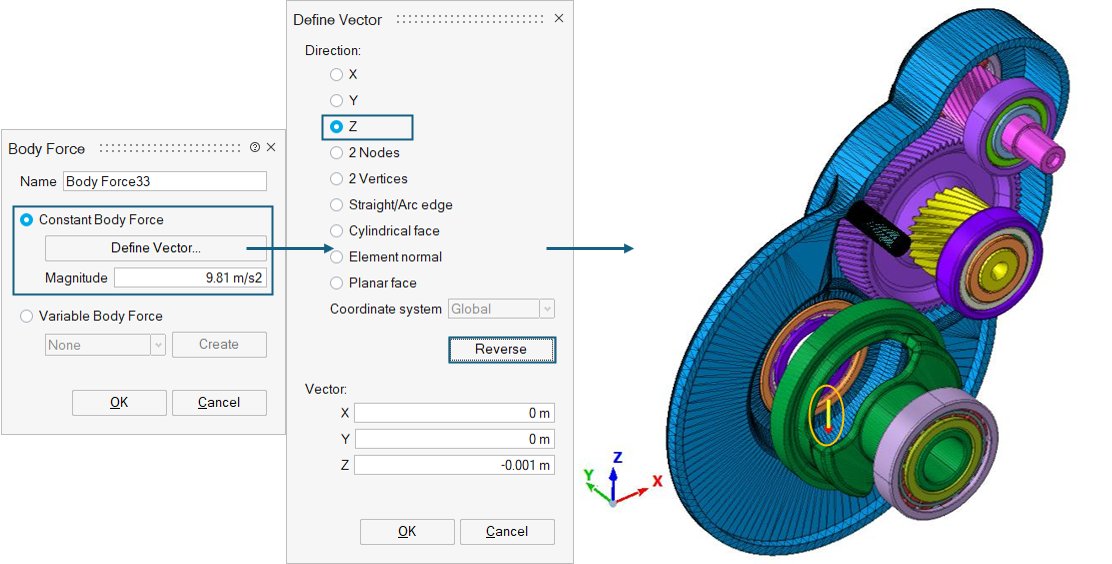
Task: Select the X direction radio button
Action: click(336, 74)
